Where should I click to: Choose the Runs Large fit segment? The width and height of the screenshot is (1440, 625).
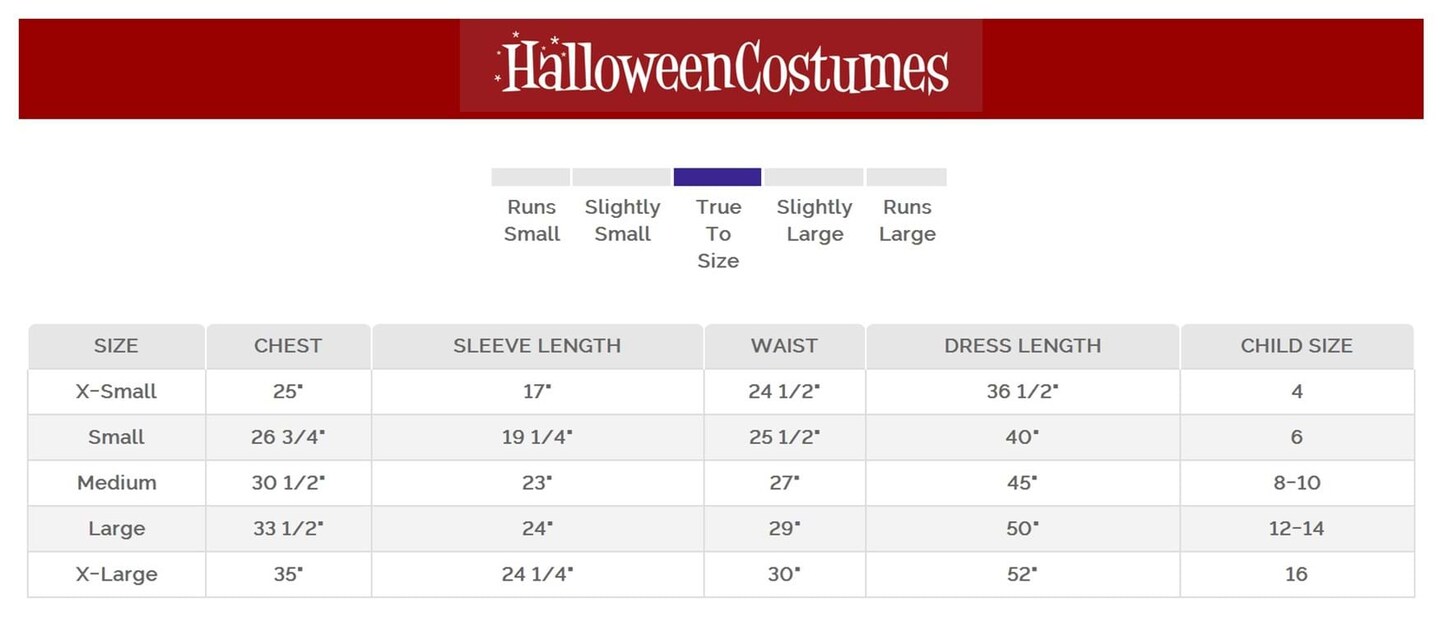[x=906, y=177]
